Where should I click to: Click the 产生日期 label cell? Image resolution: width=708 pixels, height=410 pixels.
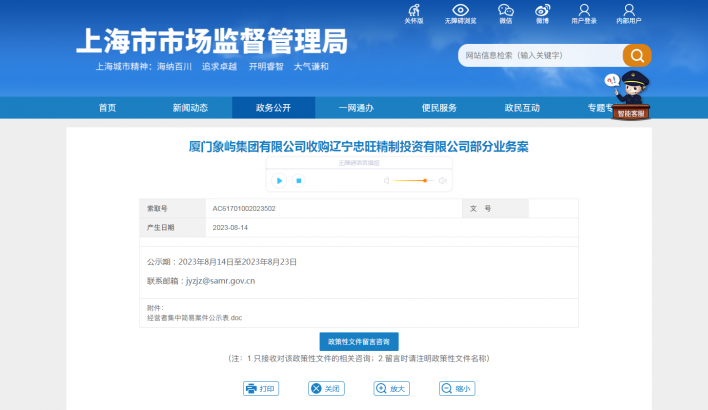coord(173,228)
